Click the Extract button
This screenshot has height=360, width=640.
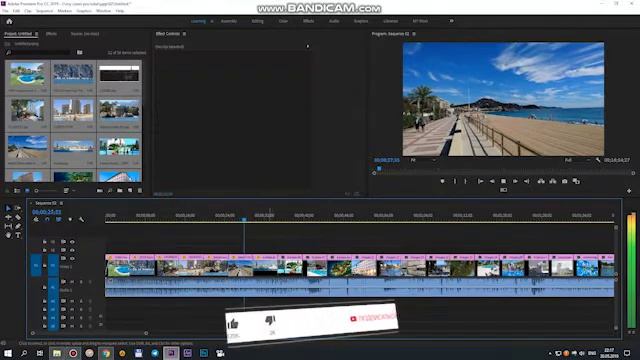553,181
